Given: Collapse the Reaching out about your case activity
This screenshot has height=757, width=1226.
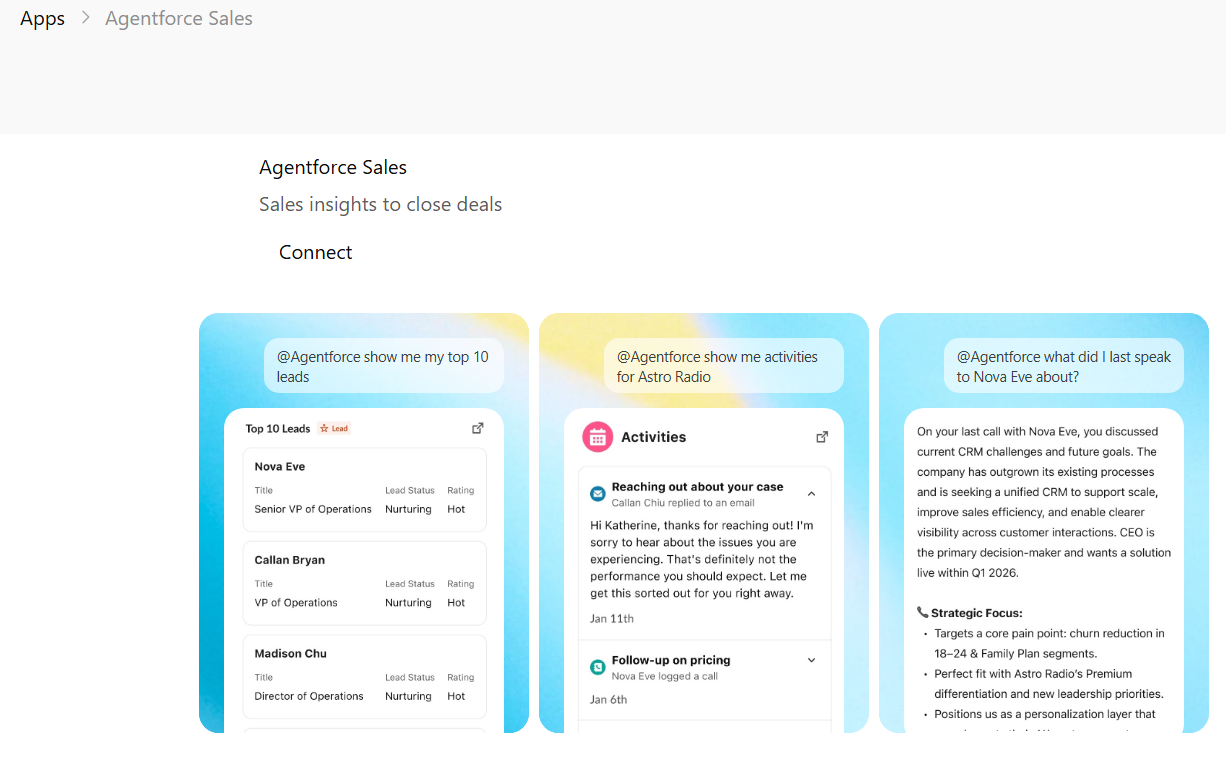Looking at the screenshot, I should tap(811, 493).
